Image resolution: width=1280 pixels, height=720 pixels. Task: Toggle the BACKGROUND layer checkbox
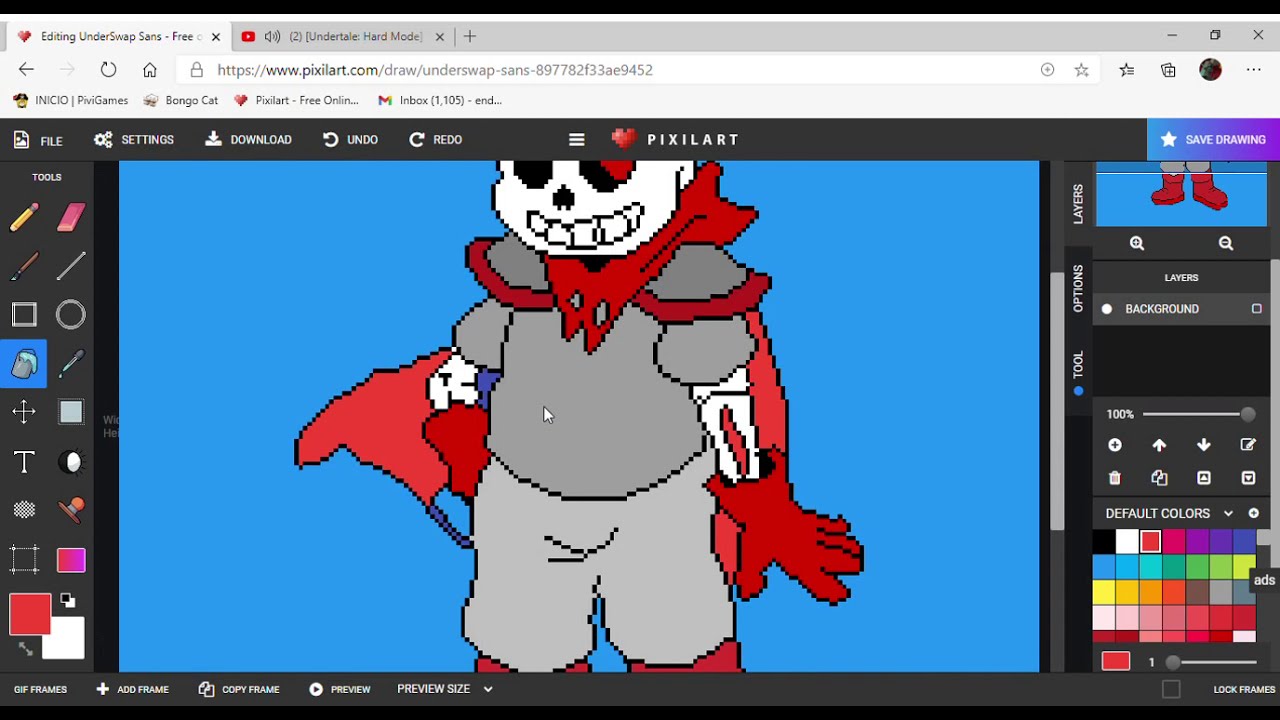tap(1257, 309)
